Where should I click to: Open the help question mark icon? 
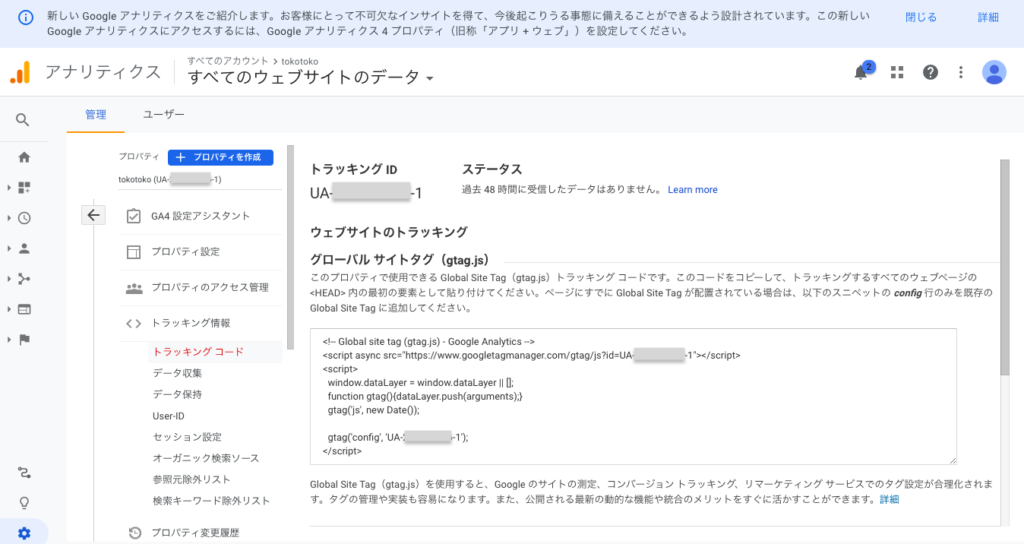(x=930, y=72)
